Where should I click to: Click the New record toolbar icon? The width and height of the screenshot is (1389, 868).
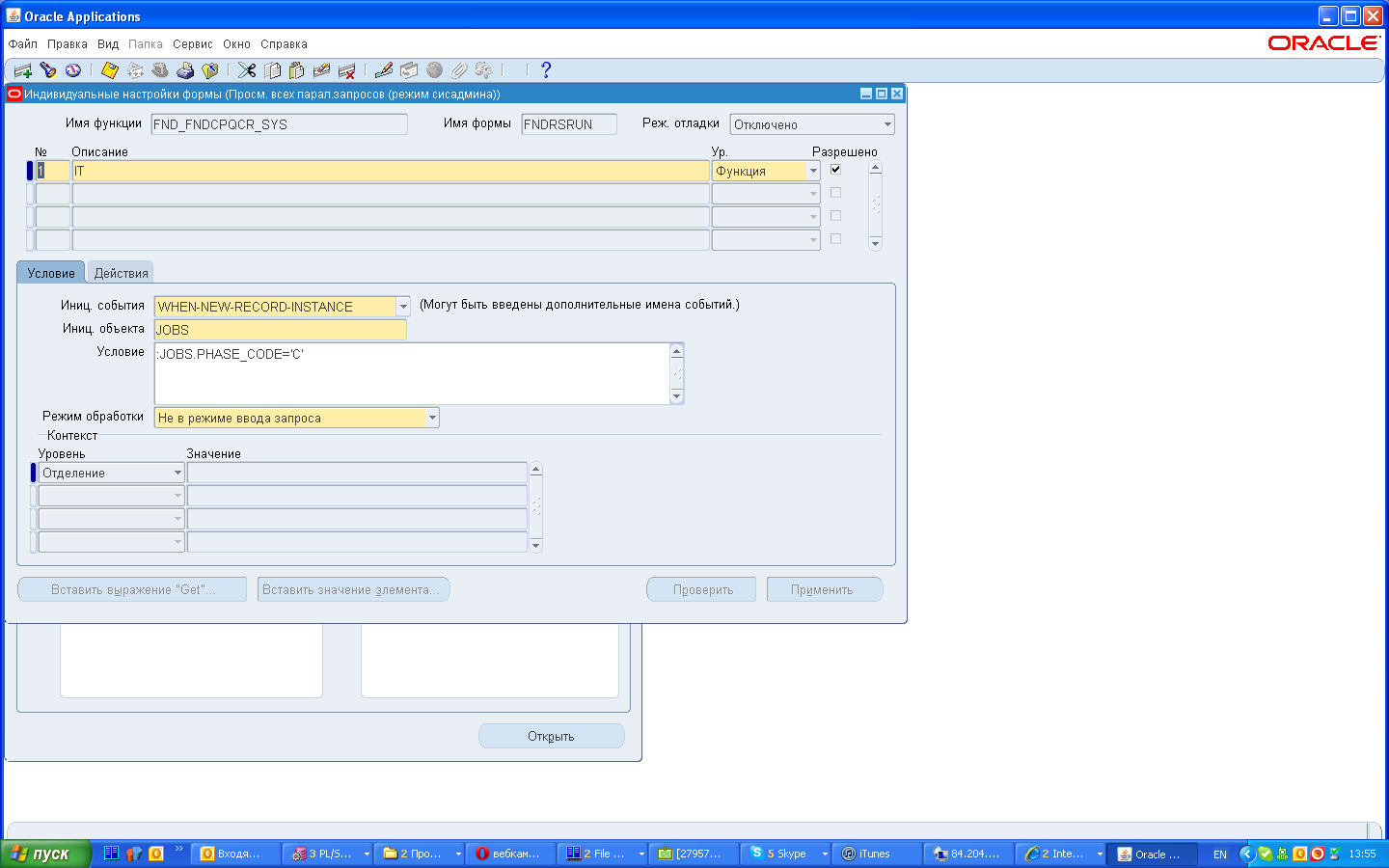23,70
